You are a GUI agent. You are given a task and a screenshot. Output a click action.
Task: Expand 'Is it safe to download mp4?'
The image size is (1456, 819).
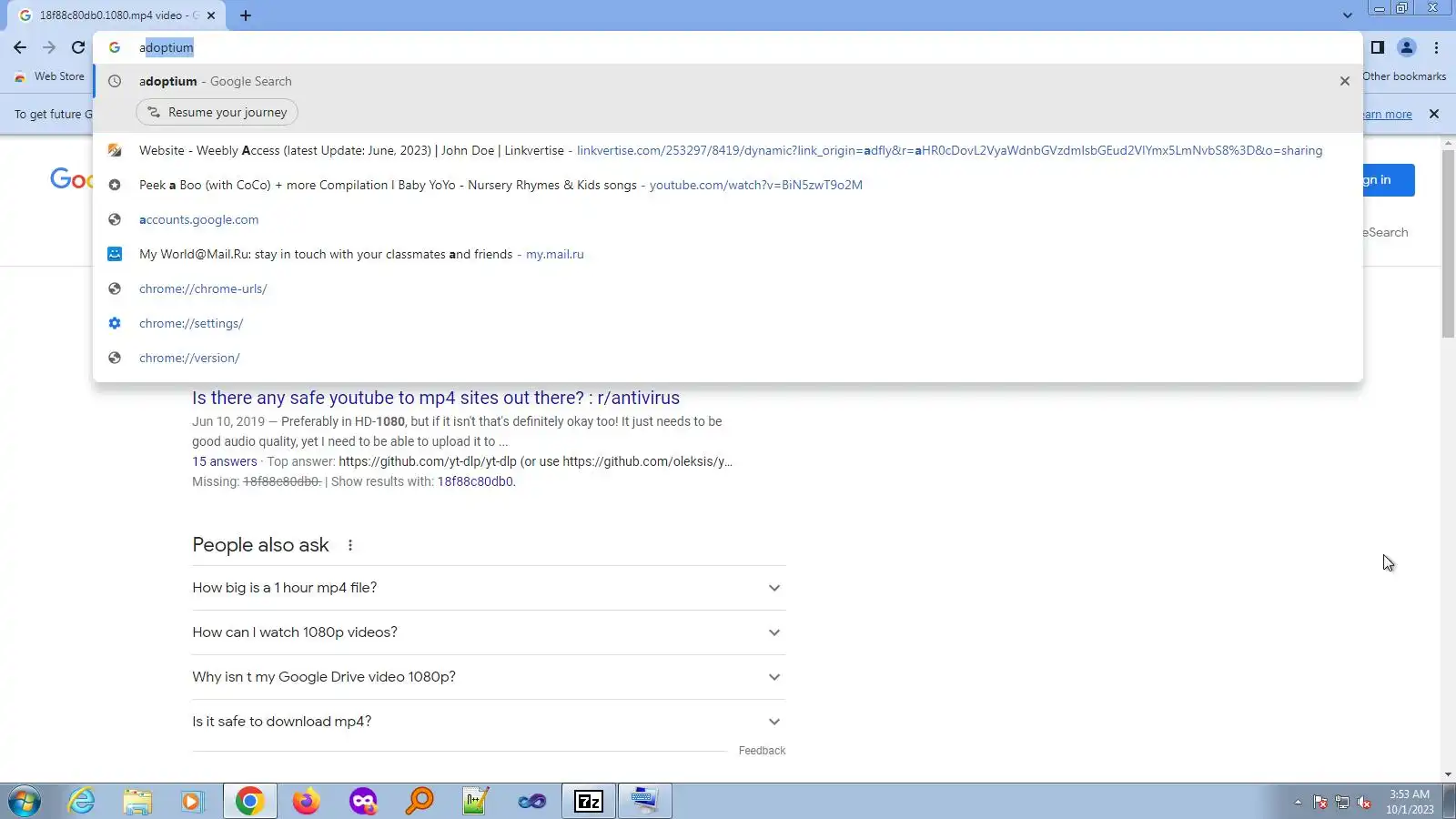[489, 722]
